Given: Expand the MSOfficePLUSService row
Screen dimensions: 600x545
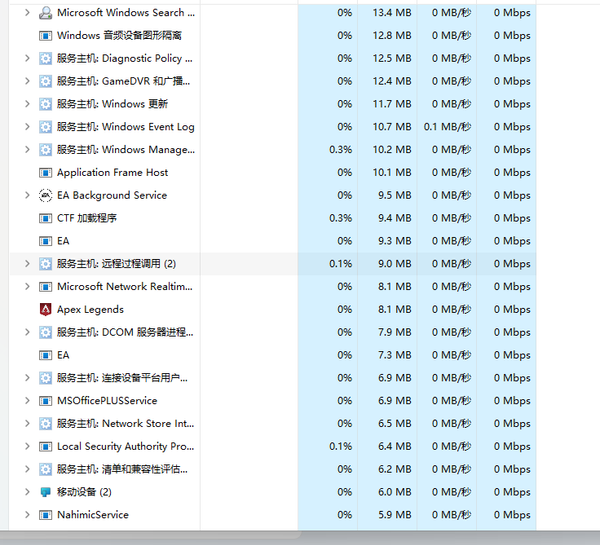Looking at the screenshot, I should point(27,401).
